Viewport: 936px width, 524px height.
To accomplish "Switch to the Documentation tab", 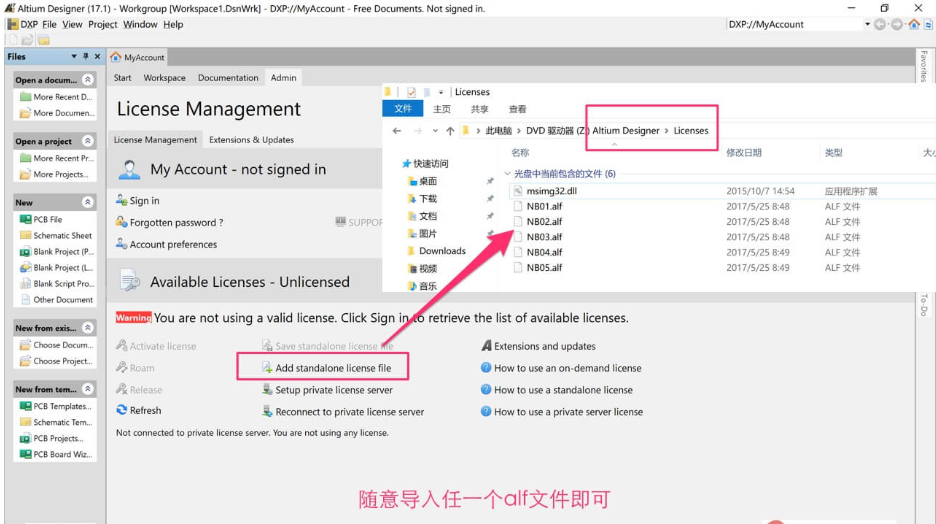I will pos(228,78).
